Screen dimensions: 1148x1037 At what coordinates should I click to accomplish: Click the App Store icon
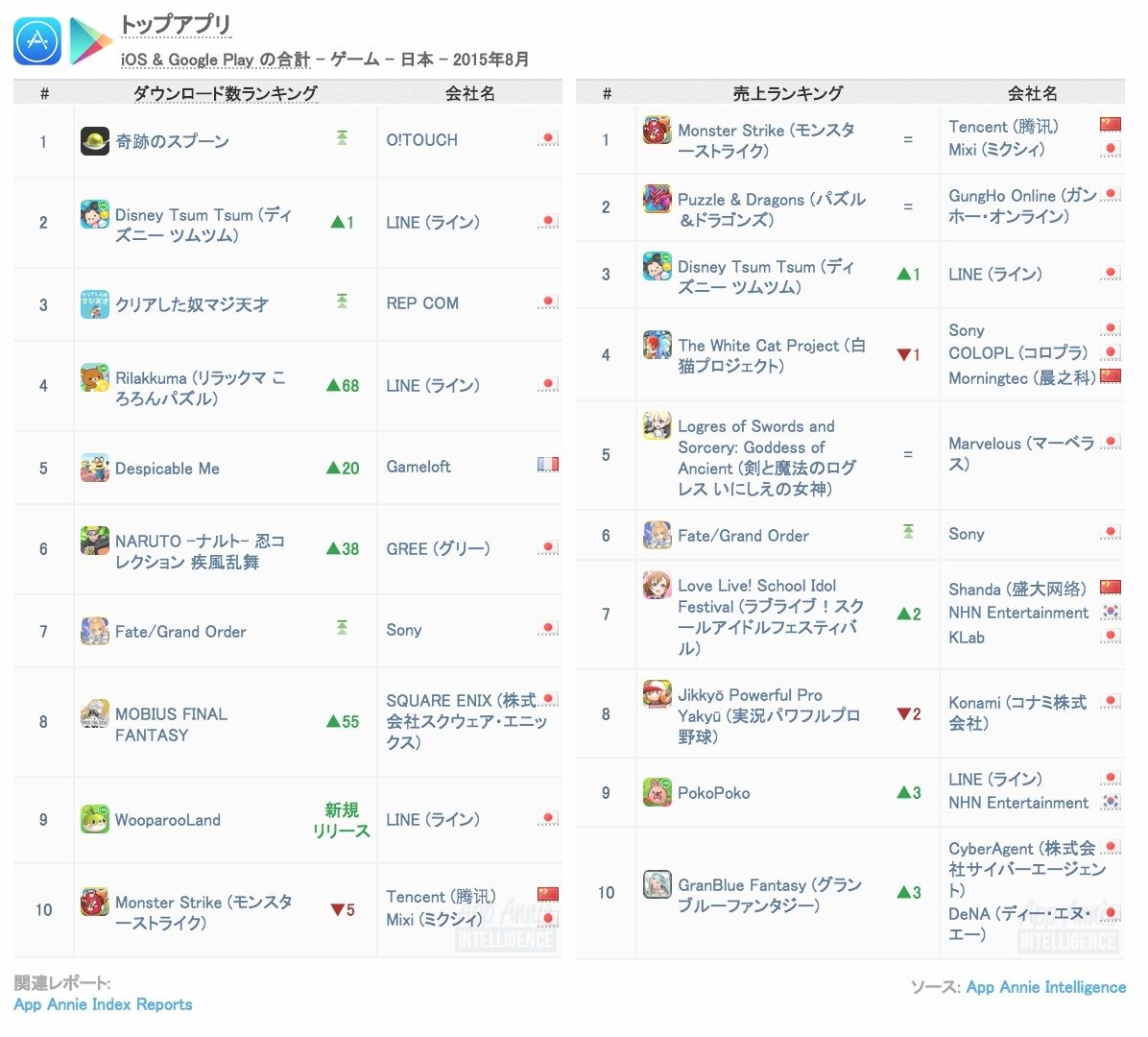click(37, 41)
